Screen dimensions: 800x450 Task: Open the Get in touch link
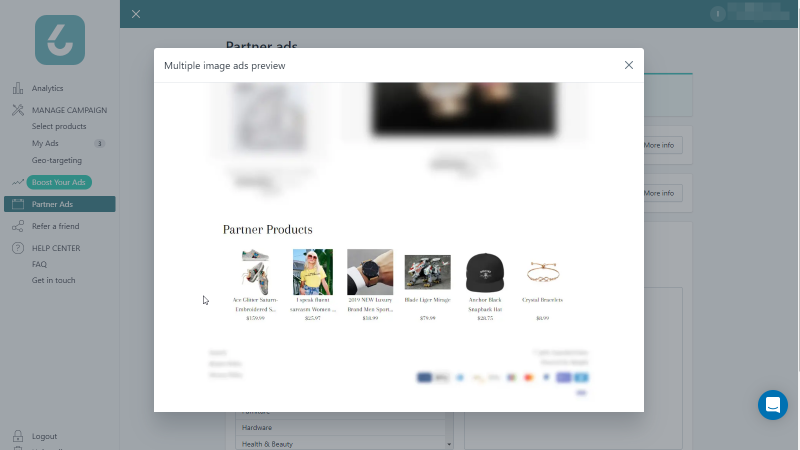(x=53, y=280)
